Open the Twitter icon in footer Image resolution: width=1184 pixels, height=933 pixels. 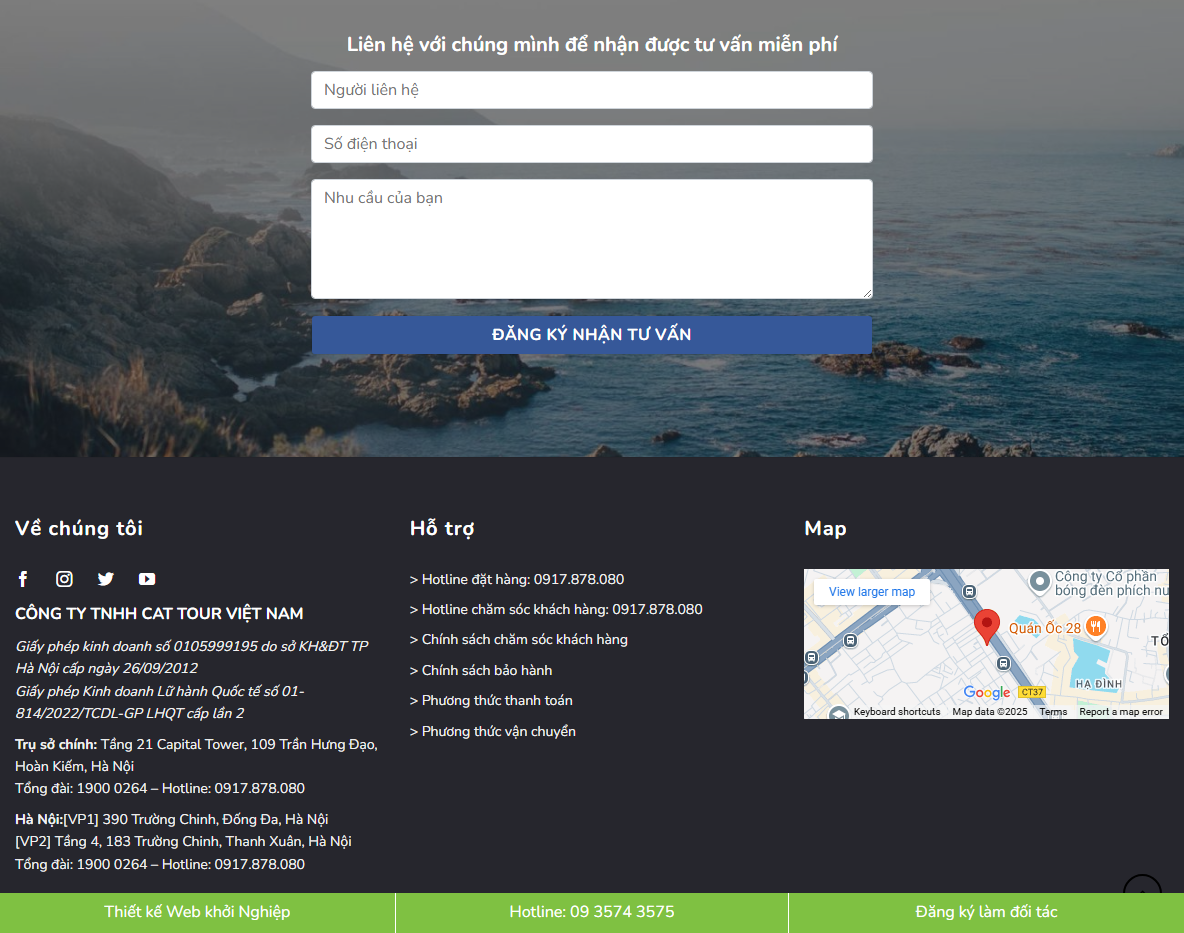pyautogui.click(x=105, y=578)
